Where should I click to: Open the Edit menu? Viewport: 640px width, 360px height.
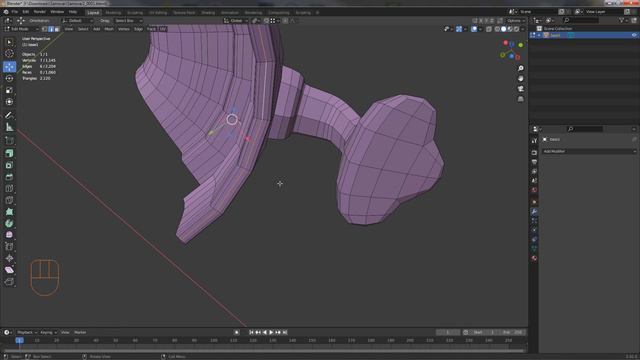[26, 12]
